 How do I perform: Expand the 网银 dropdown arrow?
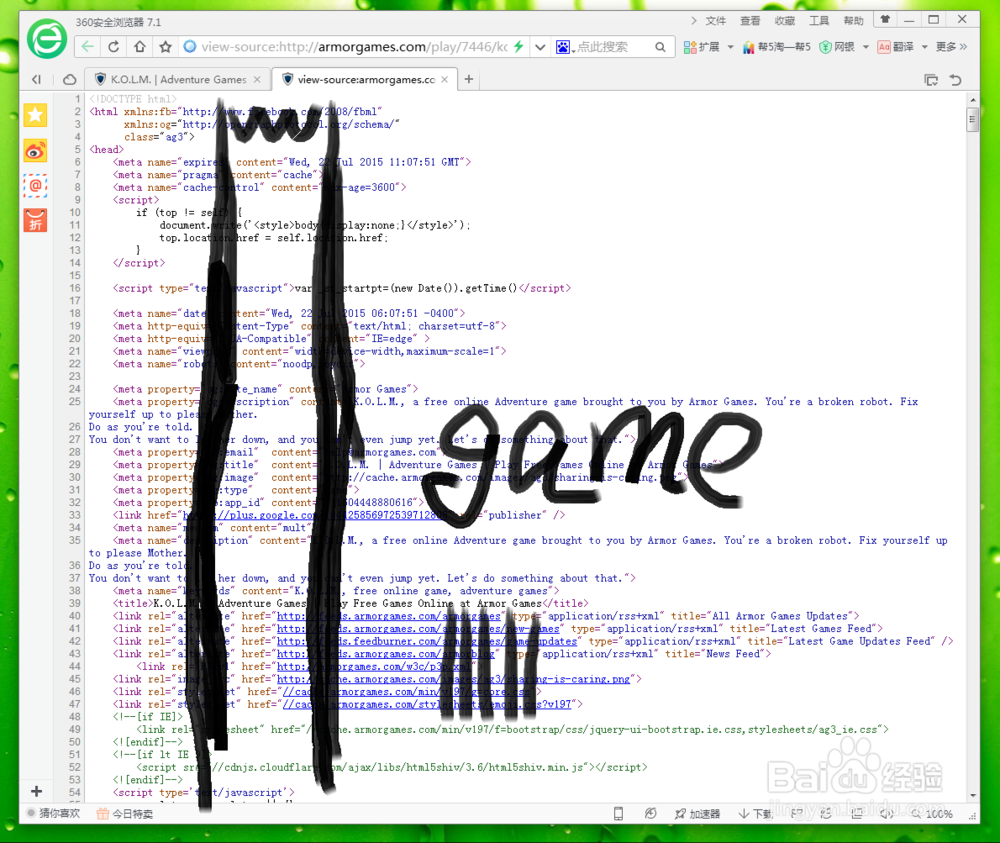865,47
